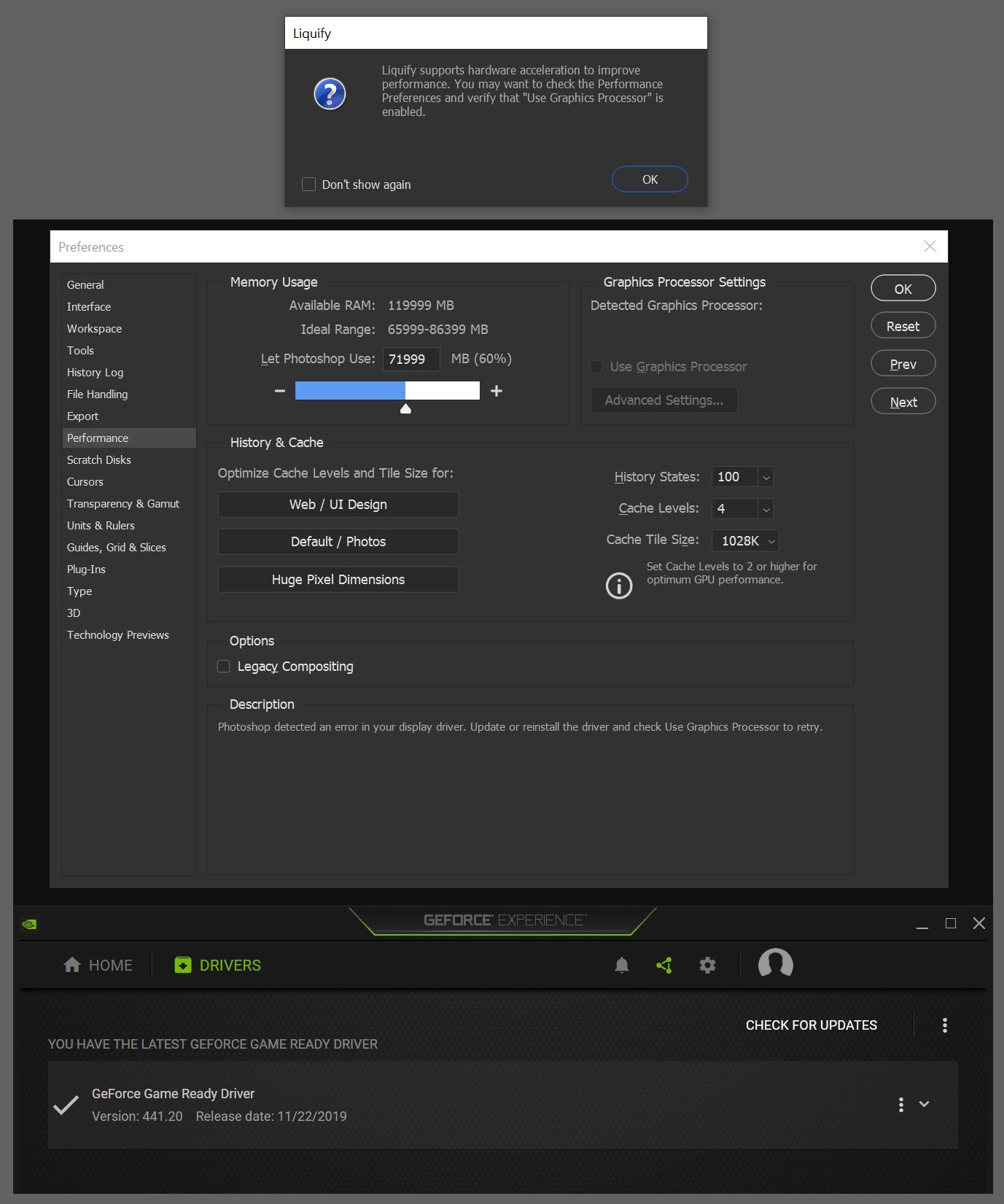
Task: Click the Let Photoshop Use memory field
Action: 411,359
